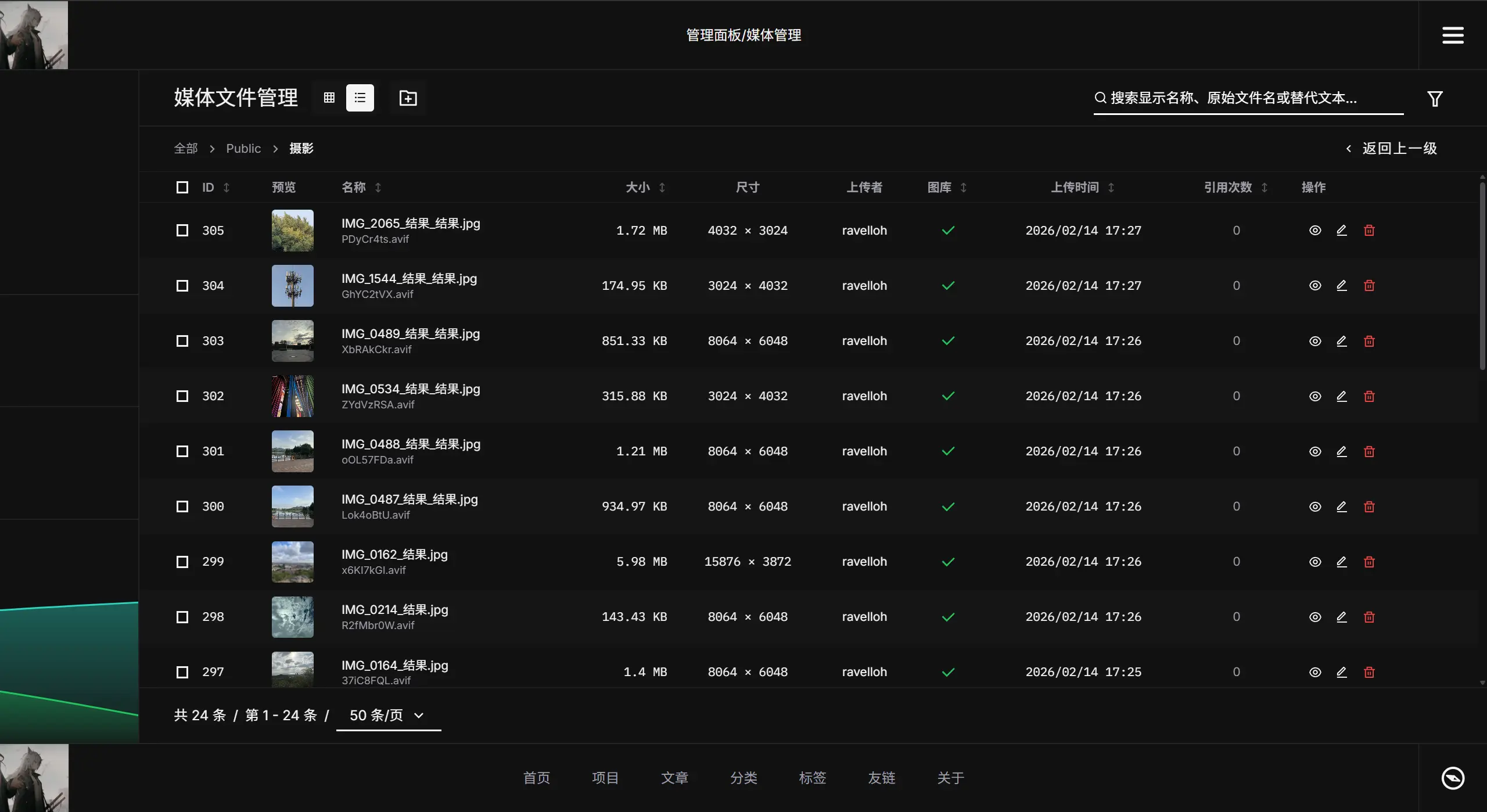Click the media search input field
Screen dimensions: 1487x812
1249,98
